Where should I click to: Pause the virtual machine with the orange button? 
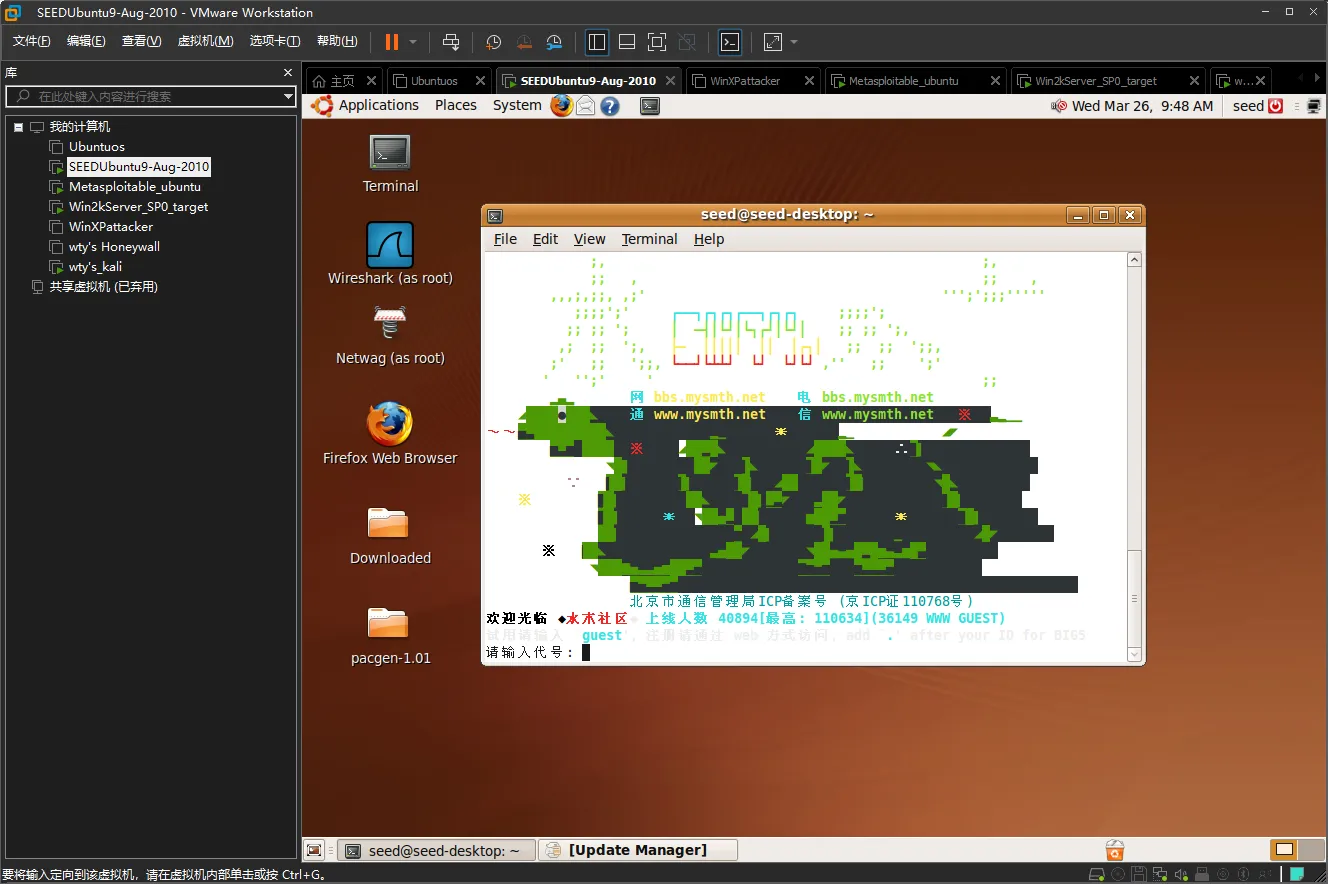(x=391, y=42)
